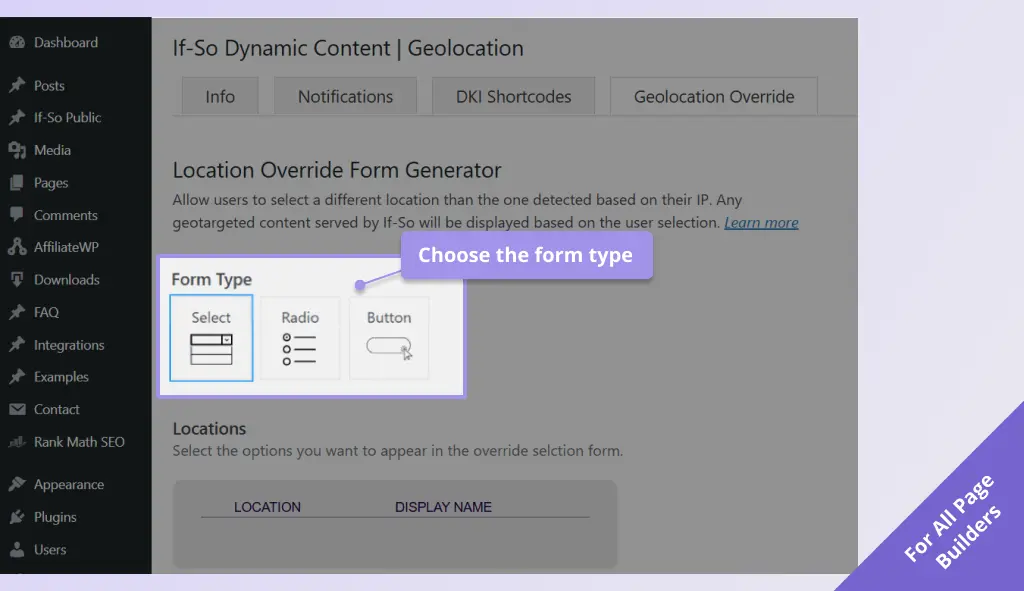Click the Rank Math SEO icon
1024x591 pixels.
(17, 442)
